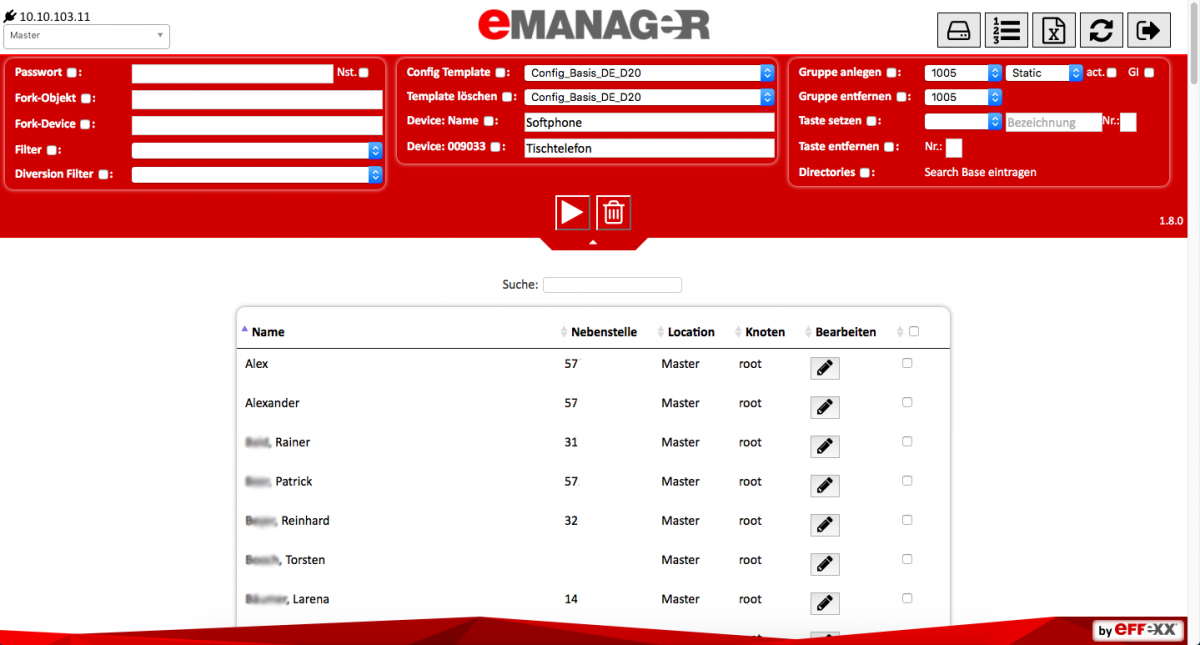
Task: Open the numbered list icon button
Action: (1006, 30)
